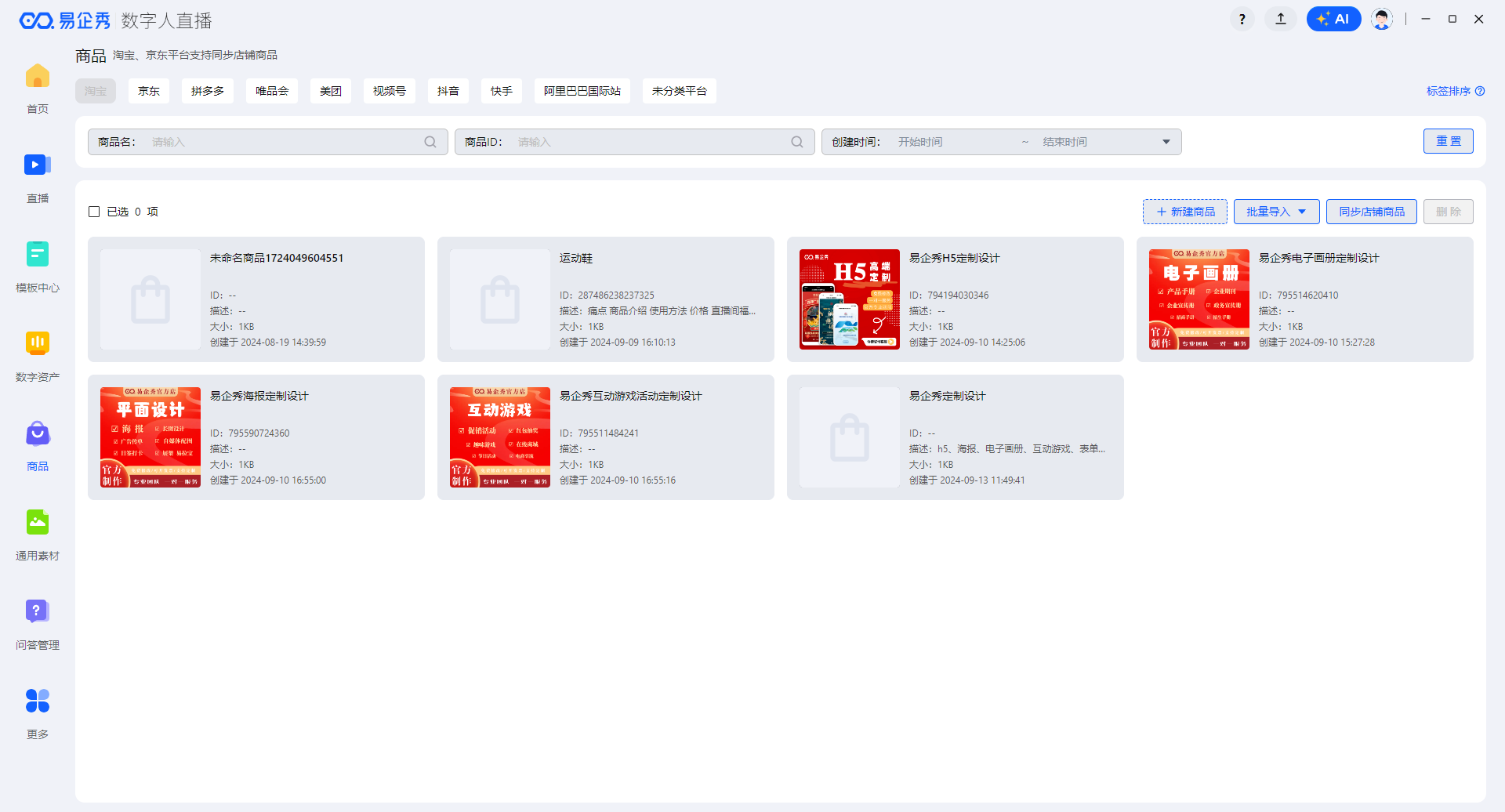Click 创建于 2024-09-13 11:49:41 text
The image size is (1505, 812).
966,480
